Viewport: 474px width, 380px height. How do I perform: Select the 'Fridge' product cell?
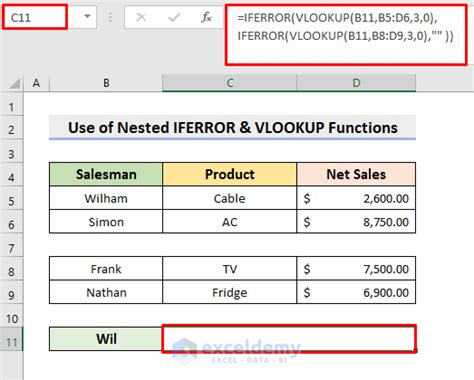[x=230, y=292]
